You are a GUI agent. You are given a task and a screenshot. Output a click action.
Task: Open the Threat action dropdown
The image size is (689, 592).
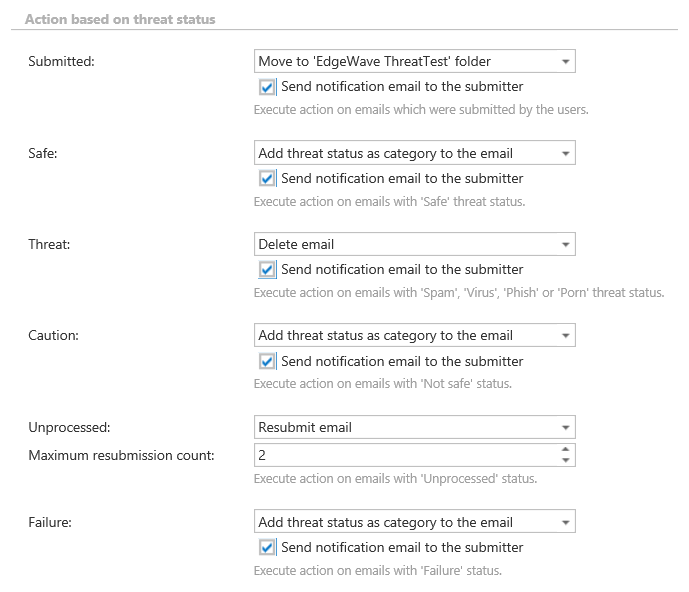coord(414,244)
